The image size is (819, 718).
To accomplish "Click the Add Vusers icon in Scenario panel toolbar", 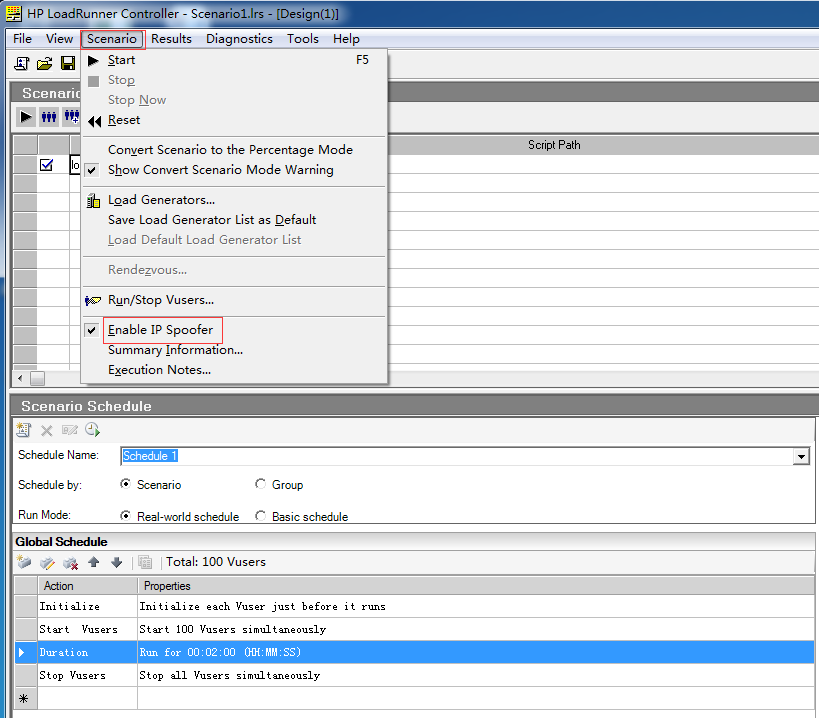I will click(71, 116).
